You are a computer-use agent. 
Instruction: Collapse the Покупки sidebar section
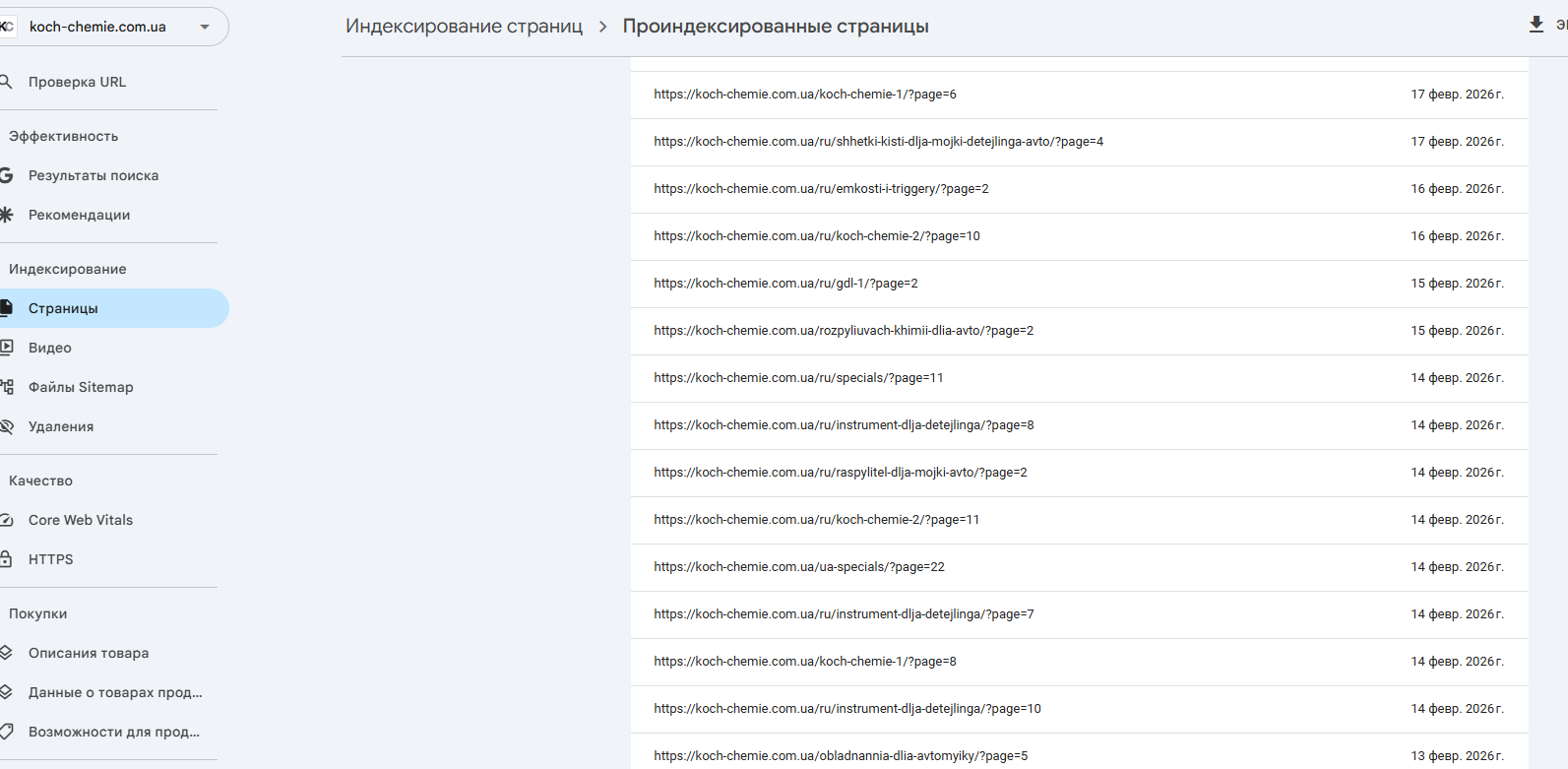click(x=37, y=613)
